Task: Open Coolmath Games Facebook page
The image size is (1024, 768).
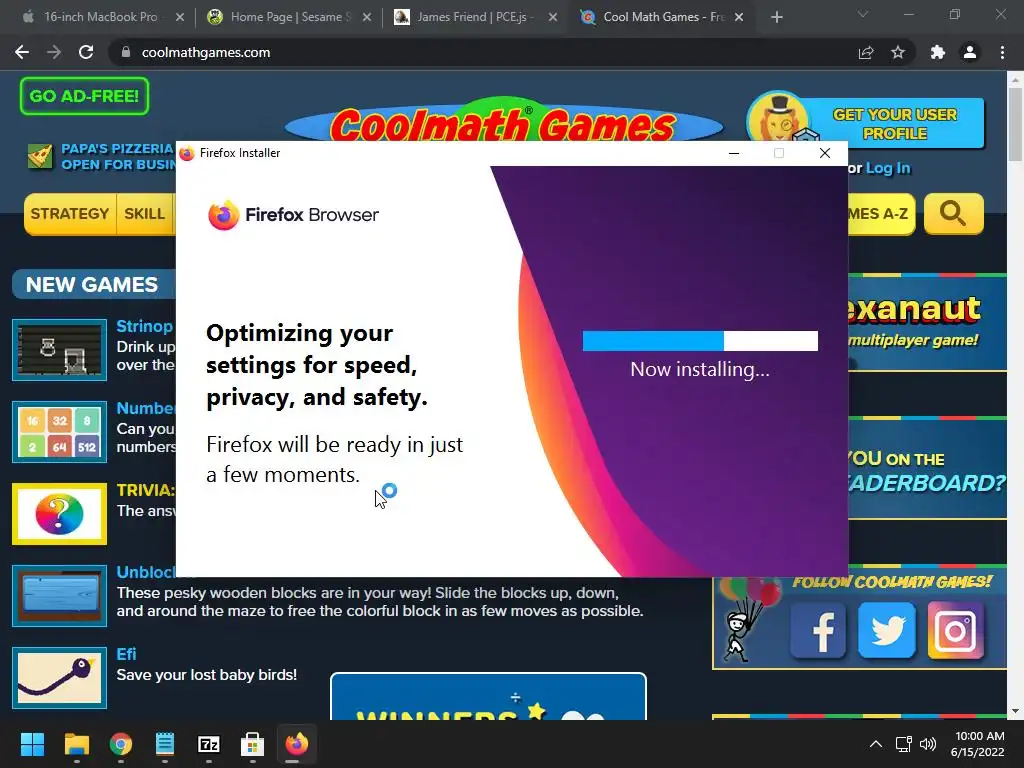Action: point(818,630)
